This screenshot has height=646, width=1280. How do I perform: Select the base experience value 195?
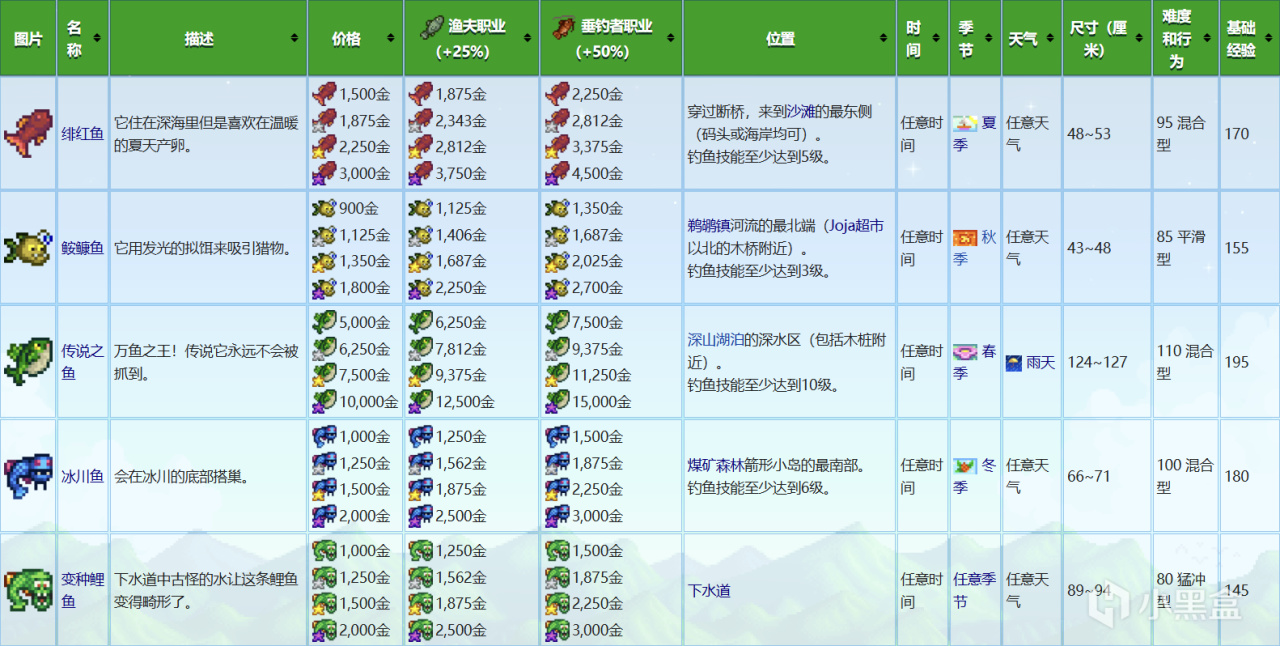point(1236,361)
